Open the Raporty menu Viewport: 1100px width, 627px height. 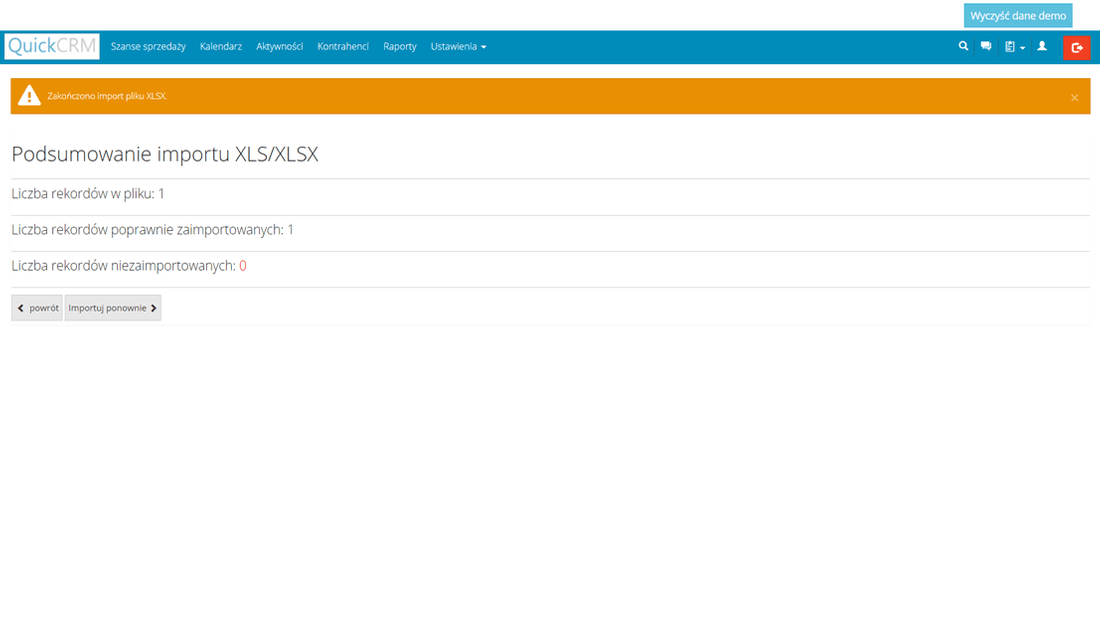(x=399, y=46)
